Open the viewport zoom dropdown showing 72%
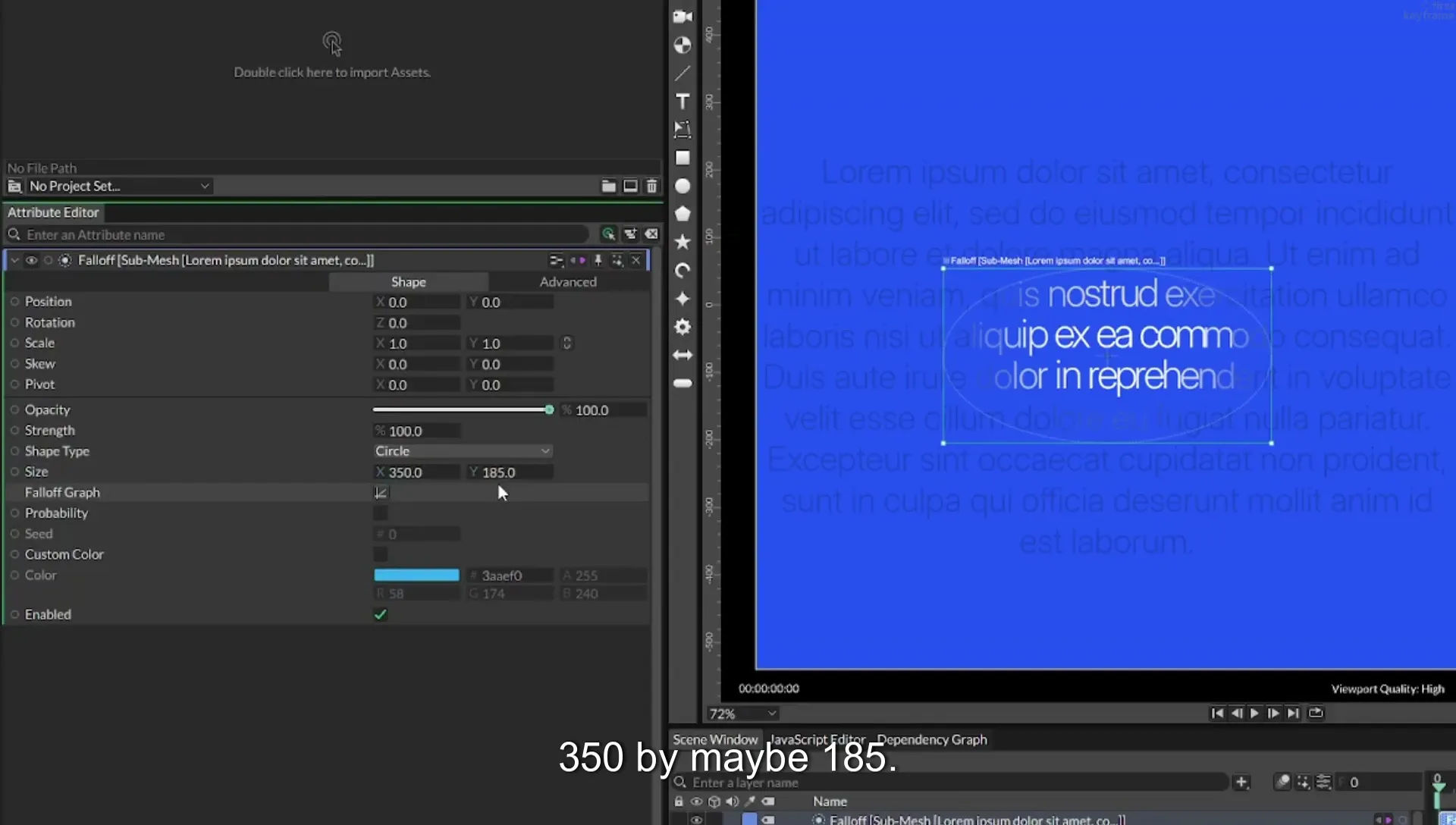1456x825 pixels. click(742, 714)
